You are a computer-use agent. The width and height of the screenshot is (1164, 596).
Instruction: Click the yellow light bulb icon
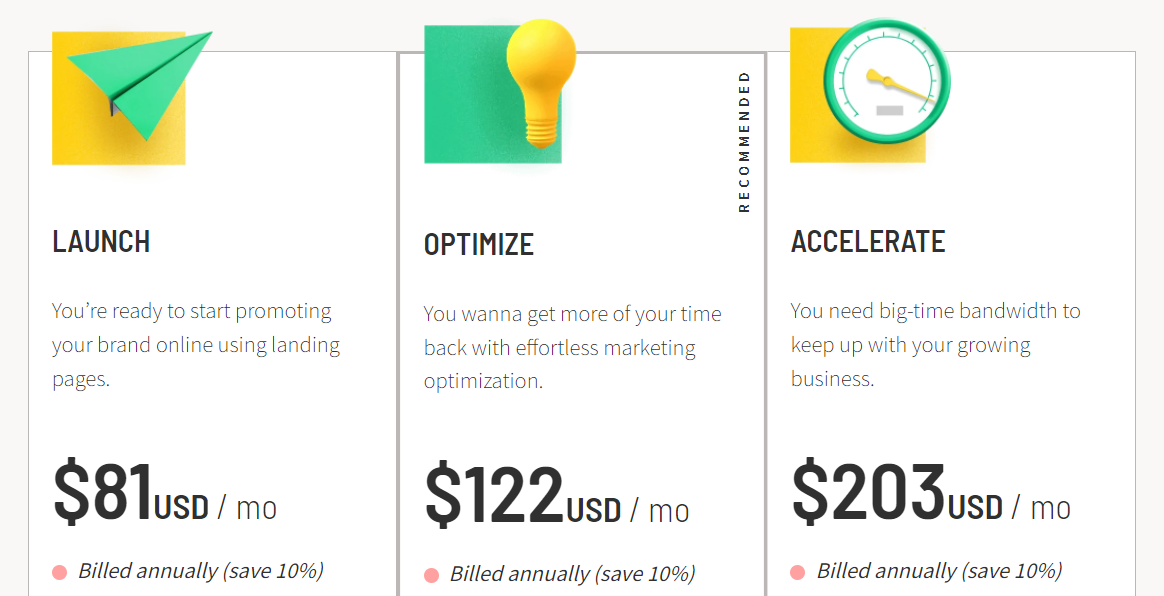(540, 82)
